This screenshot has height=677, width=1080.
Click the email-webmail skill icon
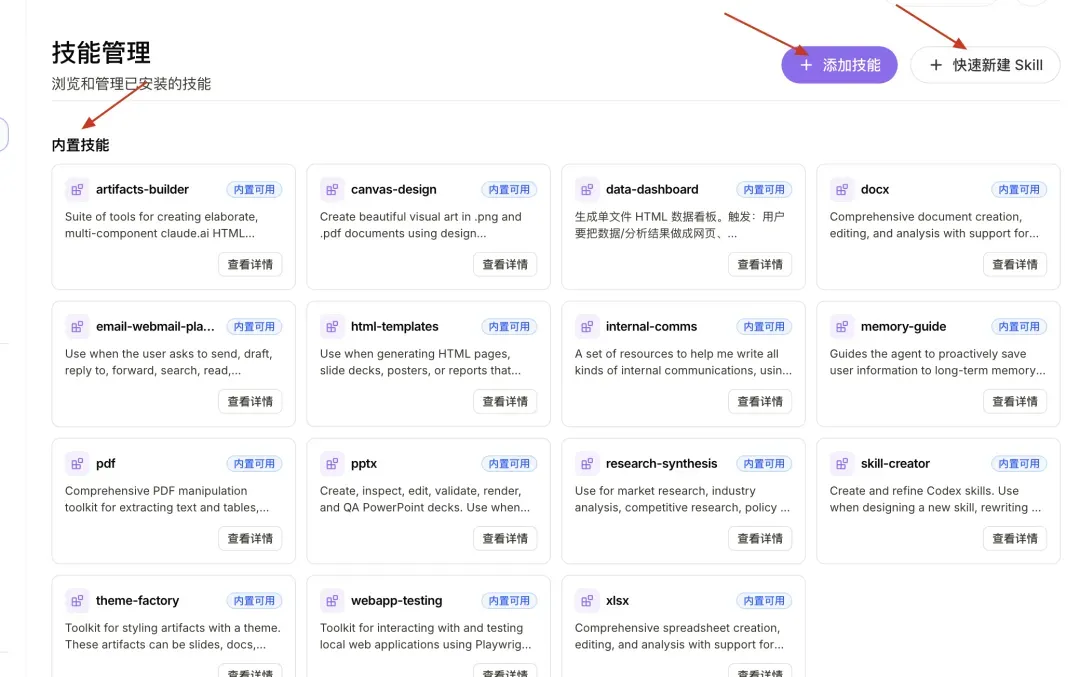point(76,326)
